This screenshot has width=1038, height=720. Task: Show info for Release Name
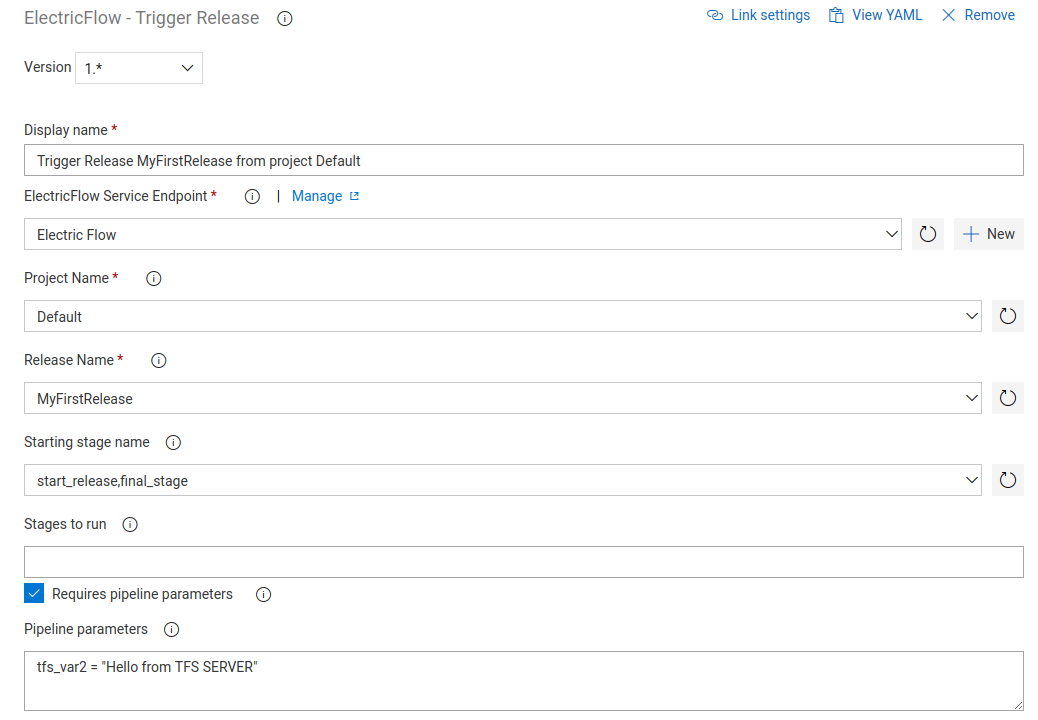tap(159, 361)
